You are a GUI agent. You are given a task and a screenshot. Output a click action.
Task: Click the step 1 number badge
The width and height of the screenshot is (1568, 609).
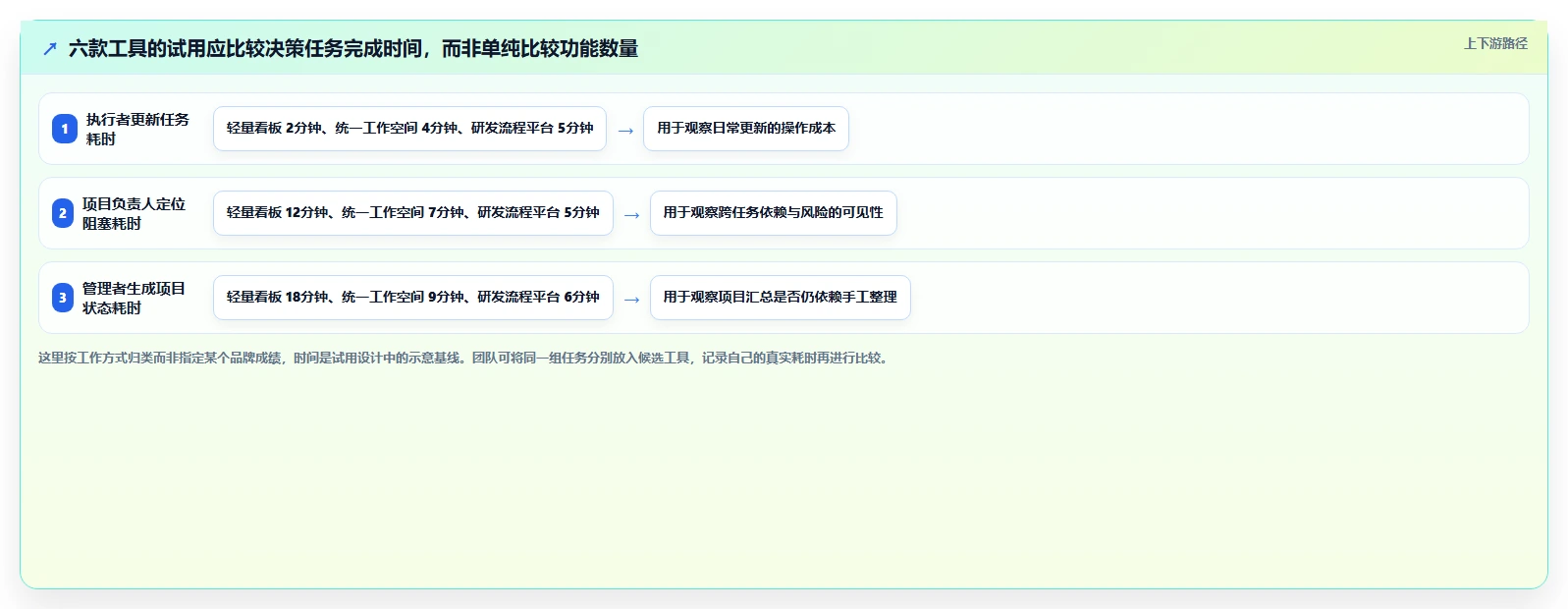coord(65,129)
